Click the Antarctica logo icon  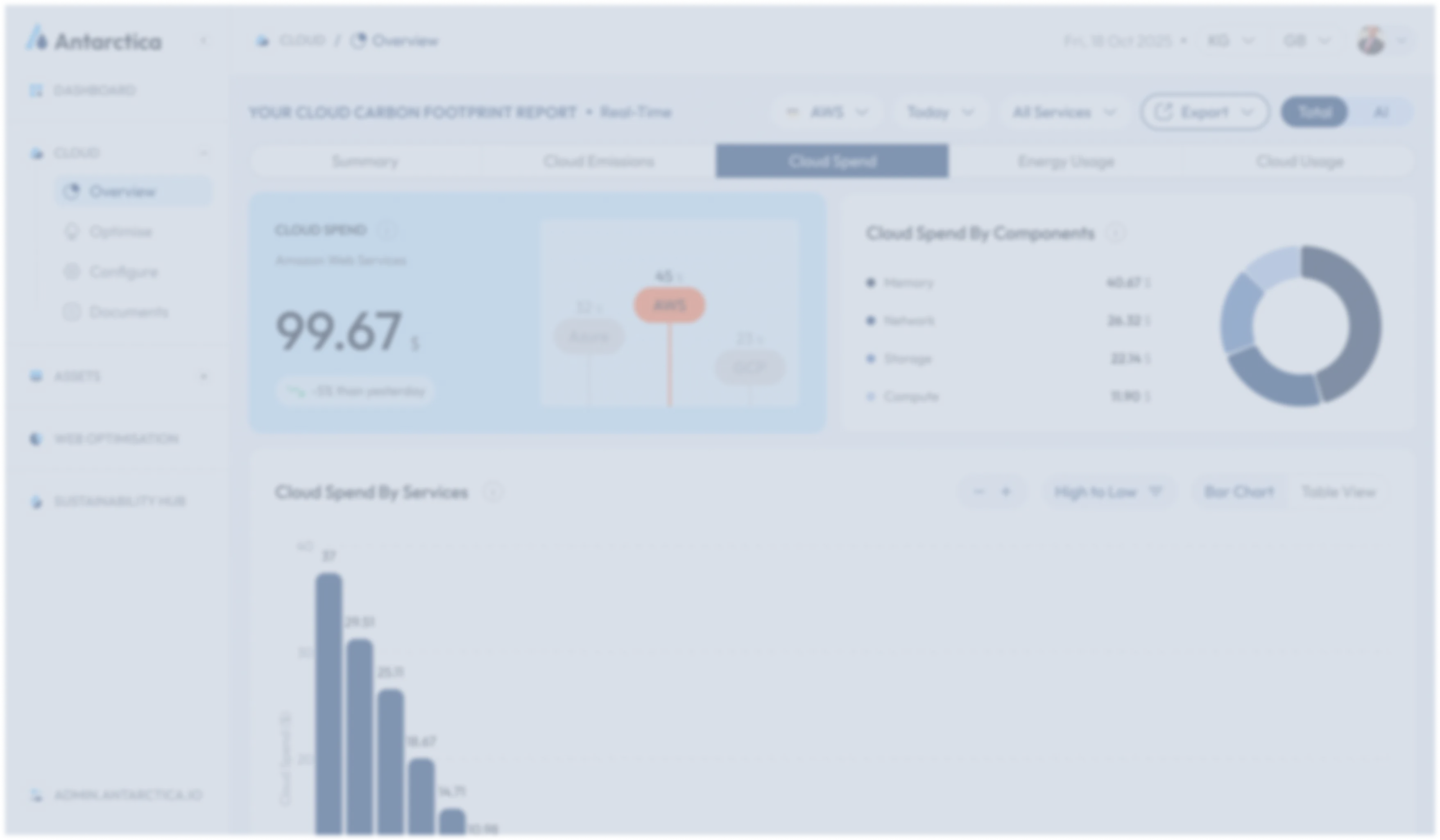pos(36,38)
